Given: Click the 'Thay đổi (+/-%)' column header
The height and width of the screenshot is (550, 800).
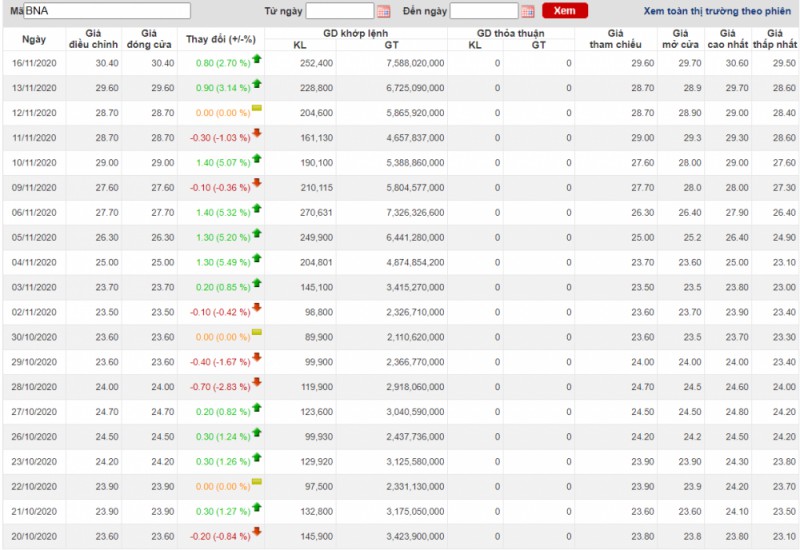Looking at the screenshot, I should click(221, 39).
